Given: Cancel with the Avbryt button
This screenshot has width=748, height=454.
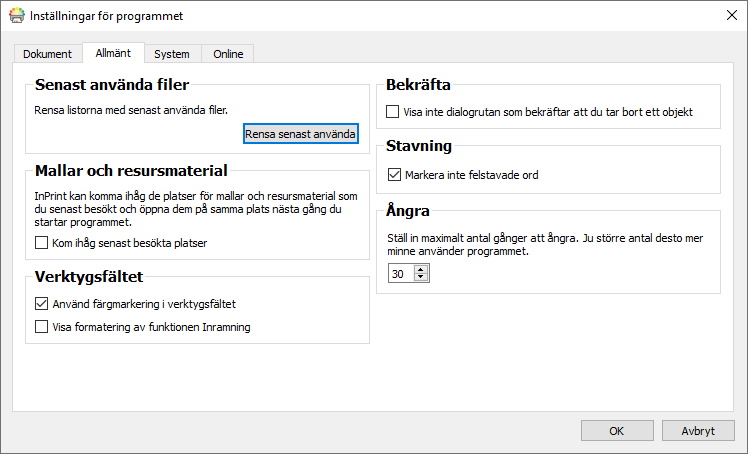Looking at the screenshot, I should pos(698,430).
